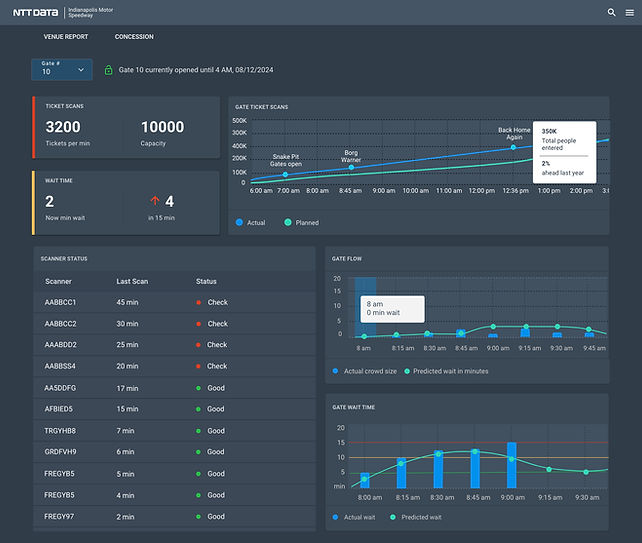
Task: Click the 3200 Tickets per min value
Action: (63, 127)
